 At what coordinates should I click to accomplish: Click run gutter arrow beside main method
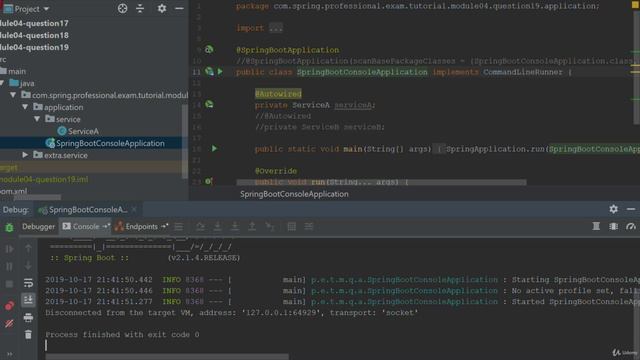214,149
